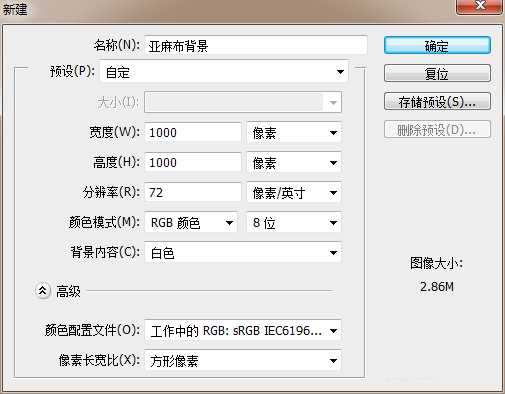This screenshot has width=505, height=394.
Task: Click the width field showing 1000
Action: tap(193, 132)
